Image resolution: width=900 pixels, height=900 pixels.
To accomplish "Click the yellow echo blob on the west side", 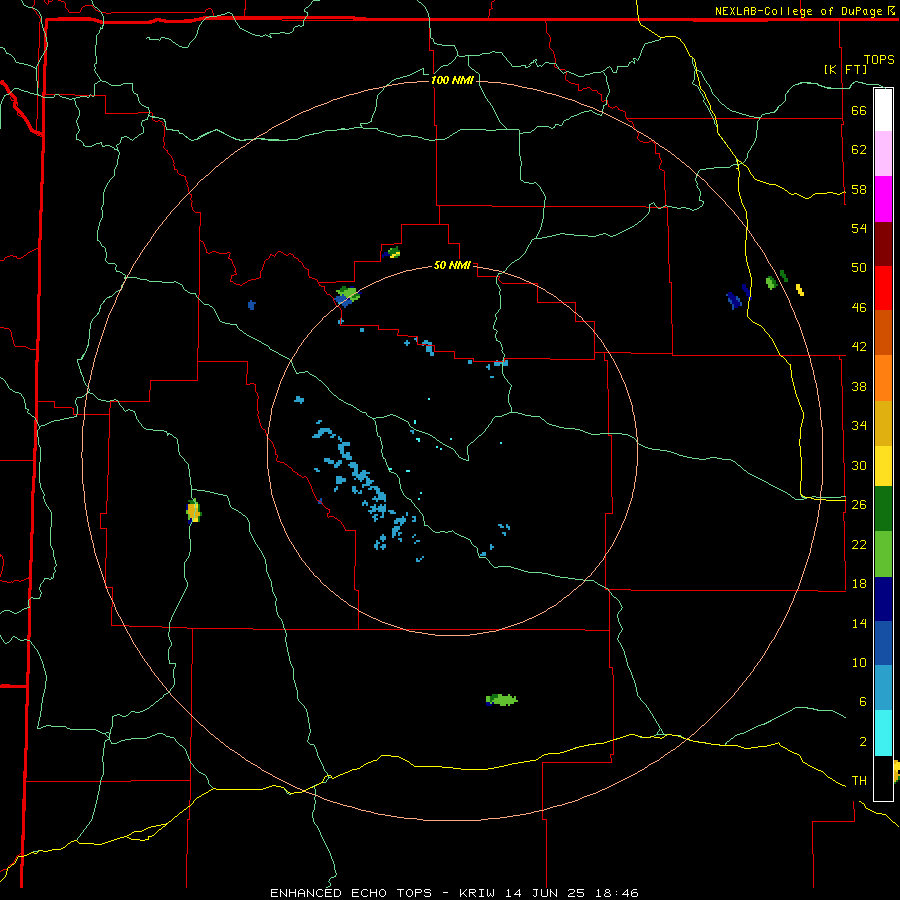I will (x=193, y=510).
